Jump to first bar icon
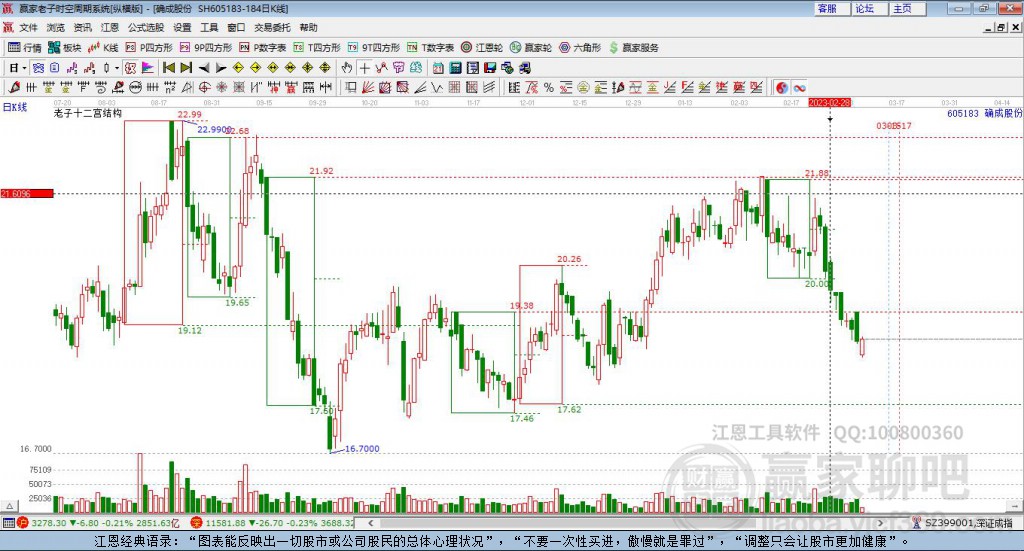The height and width of the screenshot is (551, 1024). (169, 68)
